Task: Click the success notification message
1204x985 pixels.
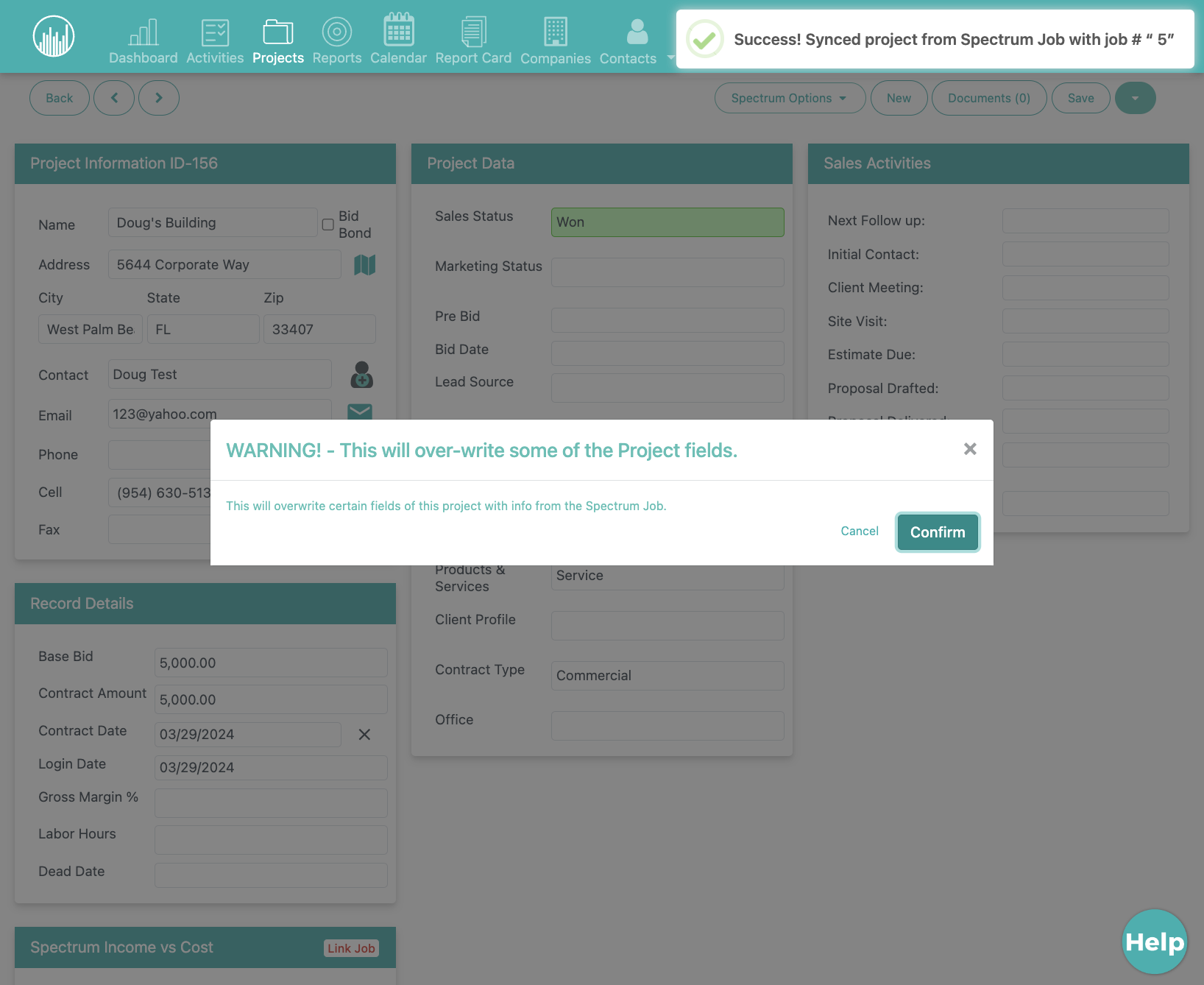Action: point(935,39)
